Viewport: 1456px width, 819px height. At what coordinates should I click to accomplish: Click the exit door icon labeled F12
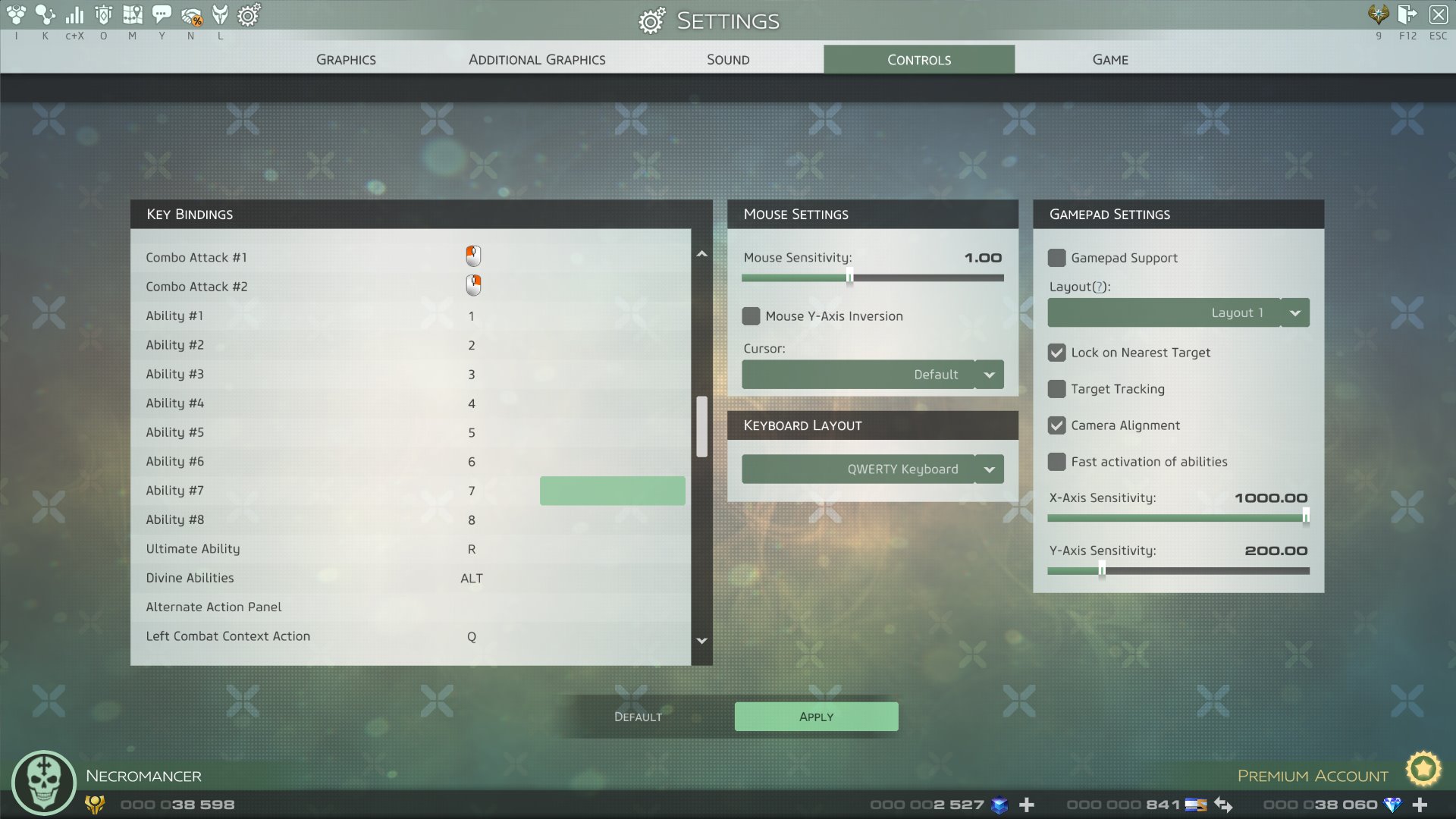[1407, 14]
